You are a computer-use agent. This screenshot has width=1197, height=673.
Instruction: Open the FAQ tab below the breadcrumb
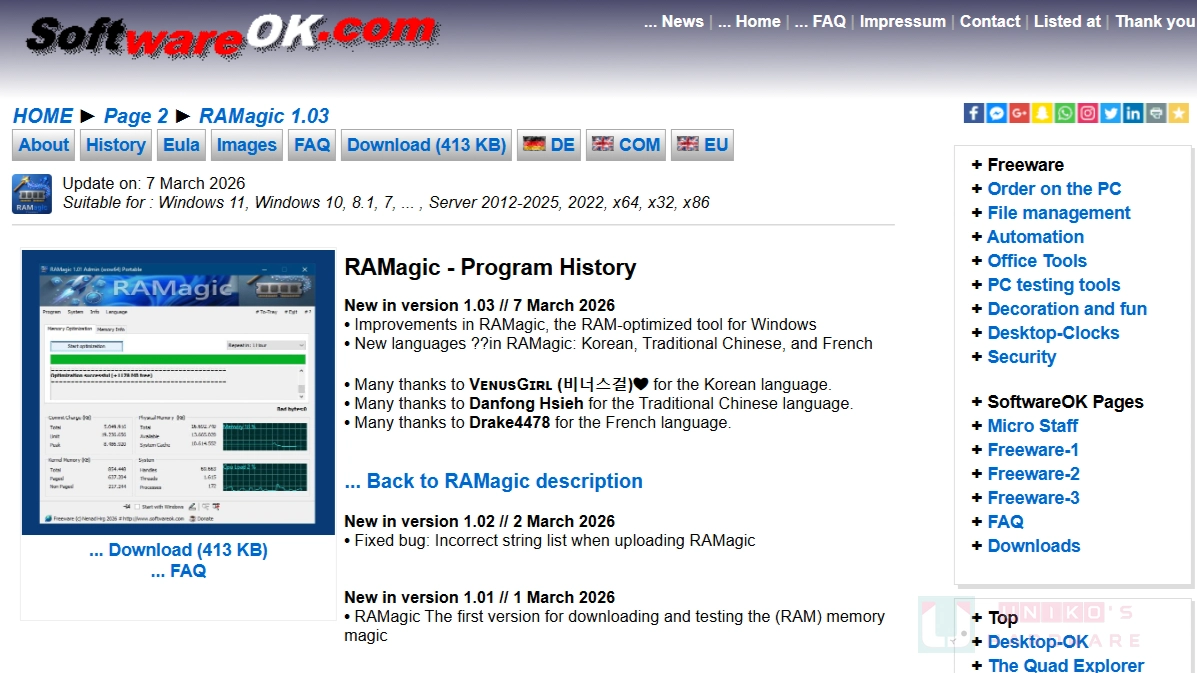pyautogui.click(x=311, y=145)
